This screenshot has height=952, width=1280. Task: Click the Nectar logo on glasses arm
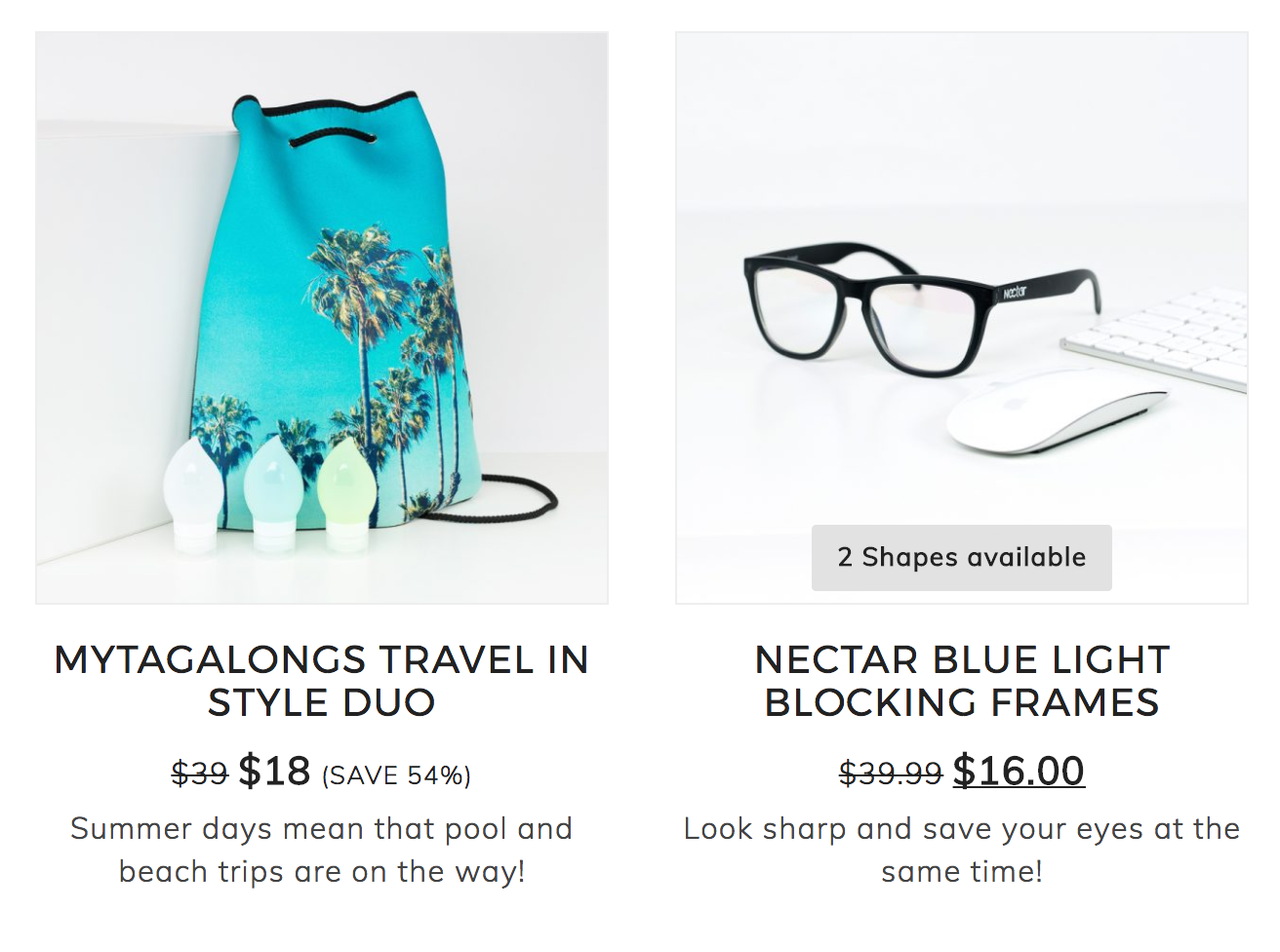(1015, 292)
